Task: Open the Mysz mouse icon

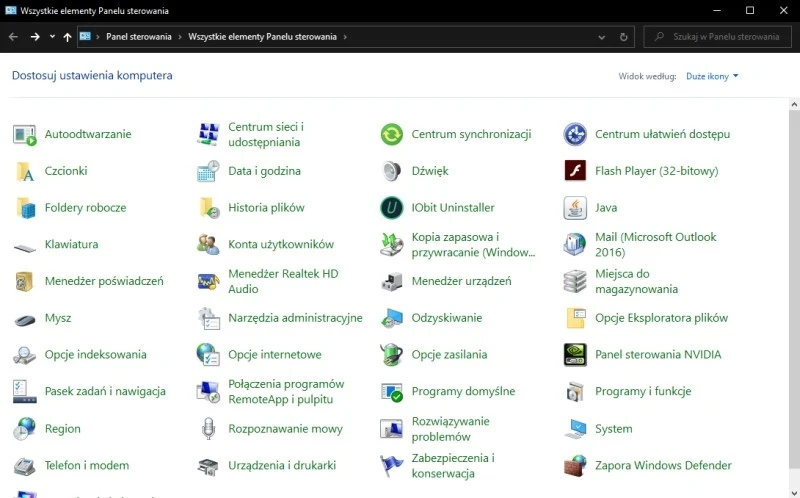Action: pyautogui.click(x=24, y=320)
